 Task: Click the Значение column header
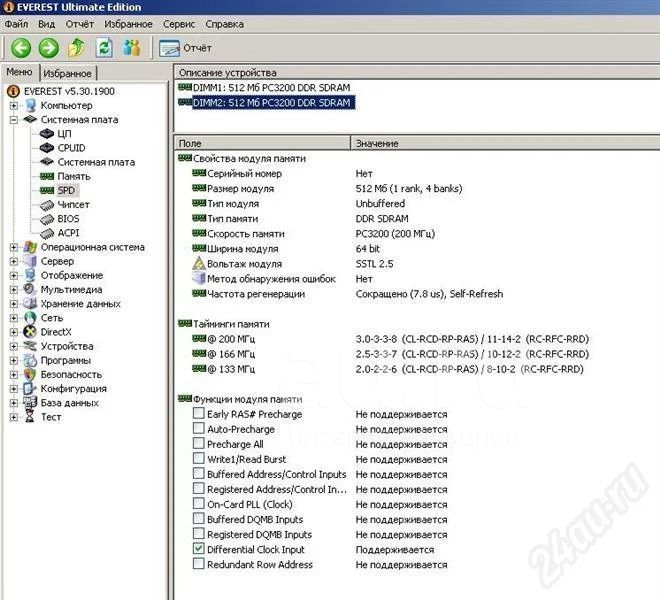(505, 143)
